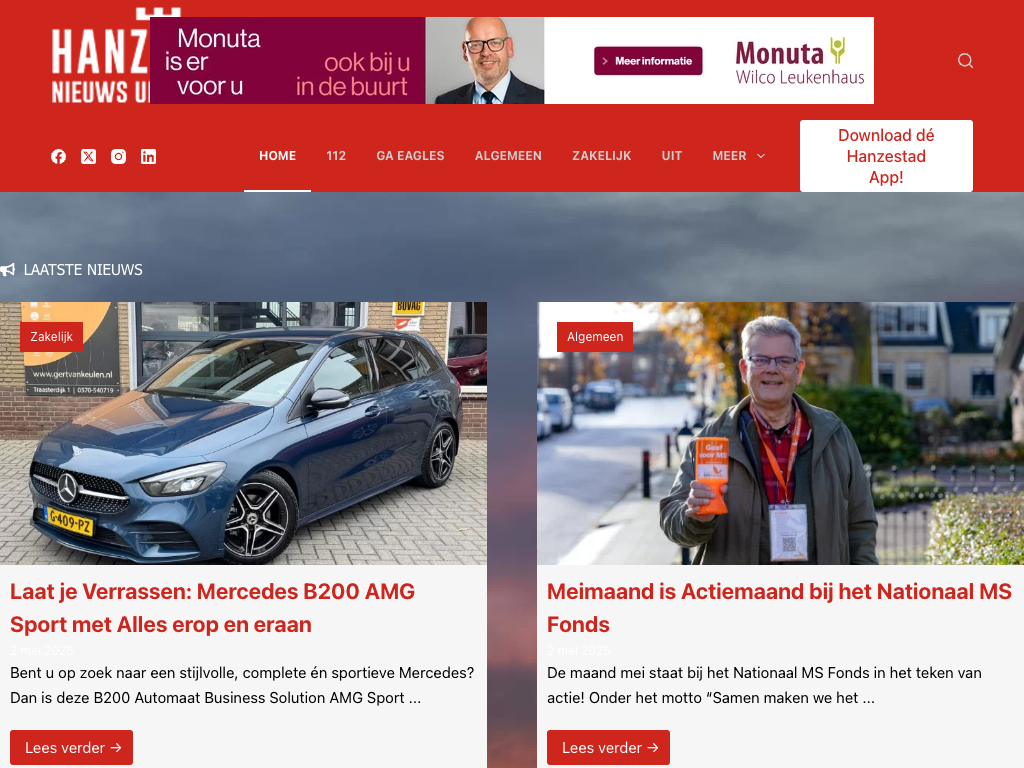Click the Zakelijk tag on car photo
This screenshot has width=1024, height=768.
[x=52, y=336]
